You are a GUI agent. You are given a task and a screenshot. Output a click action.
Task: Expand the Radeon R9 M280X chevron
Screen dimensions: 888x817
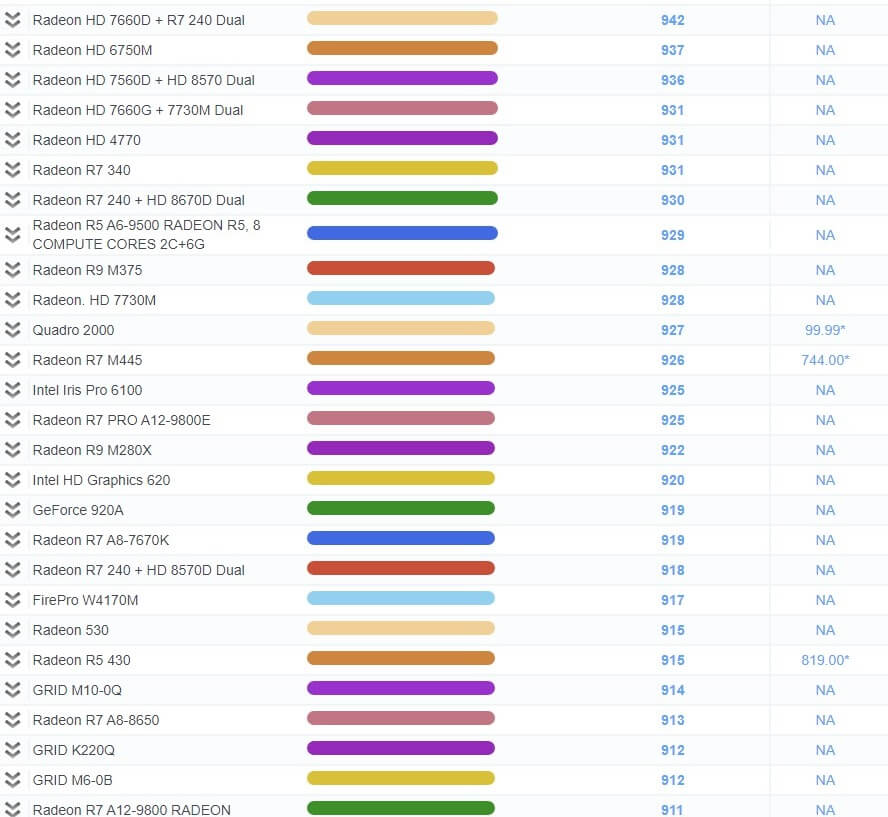pyautogui.click(x=12, y=450)
